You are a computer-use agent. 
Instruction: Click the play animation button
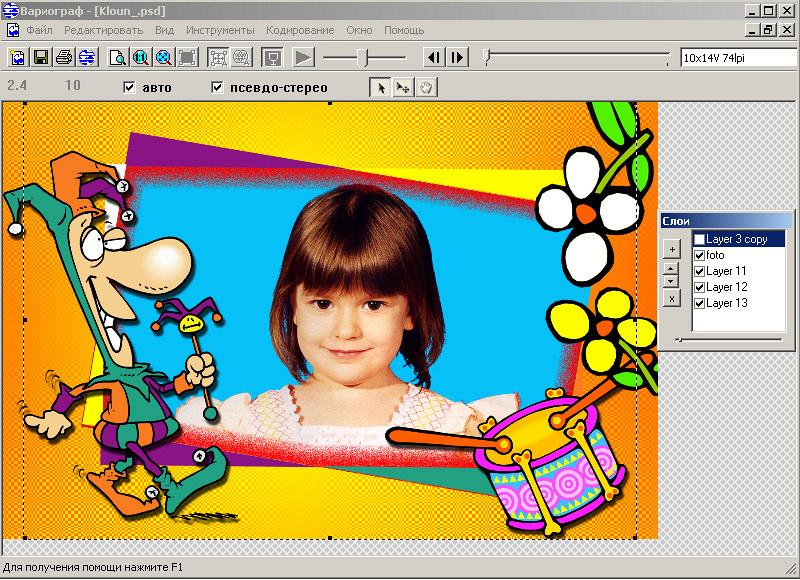(x=304, y=57)
